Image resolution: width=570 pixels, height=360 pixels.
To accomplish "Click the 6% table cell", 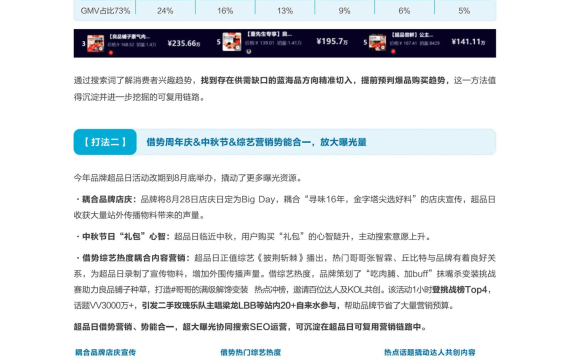I will click(404, 11).
